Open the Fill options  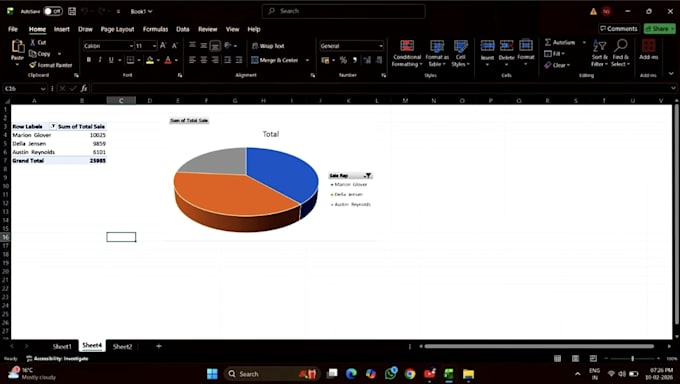pyautogui.click(x=554, y=53)
